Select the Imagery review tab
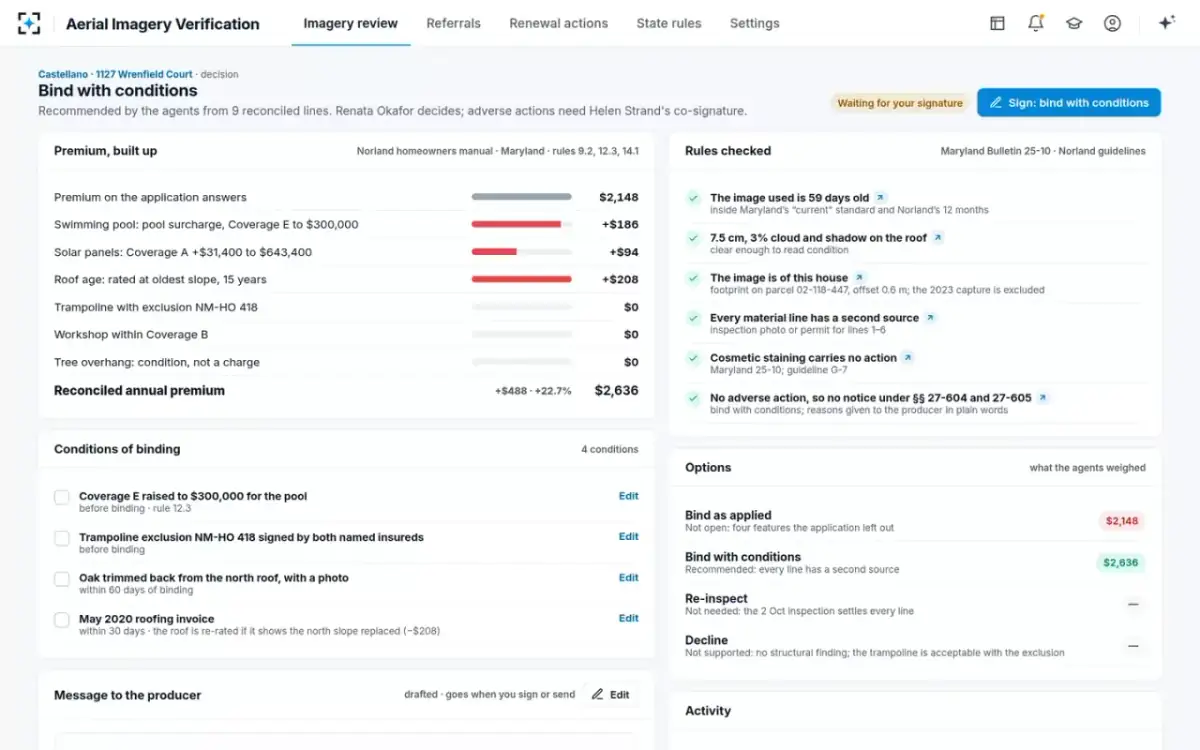 pos(350,23)
